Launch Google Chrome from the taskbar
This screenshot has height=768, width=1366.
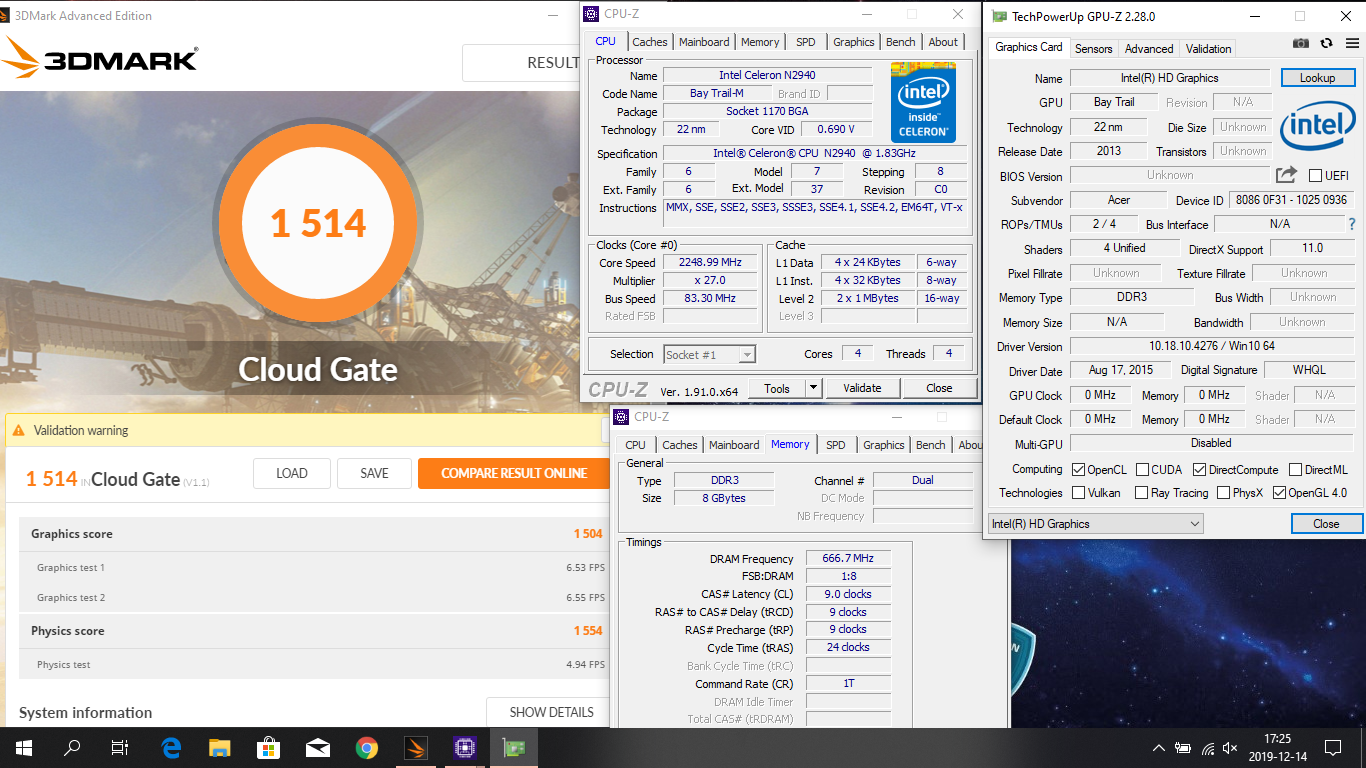tap(367, 747)
